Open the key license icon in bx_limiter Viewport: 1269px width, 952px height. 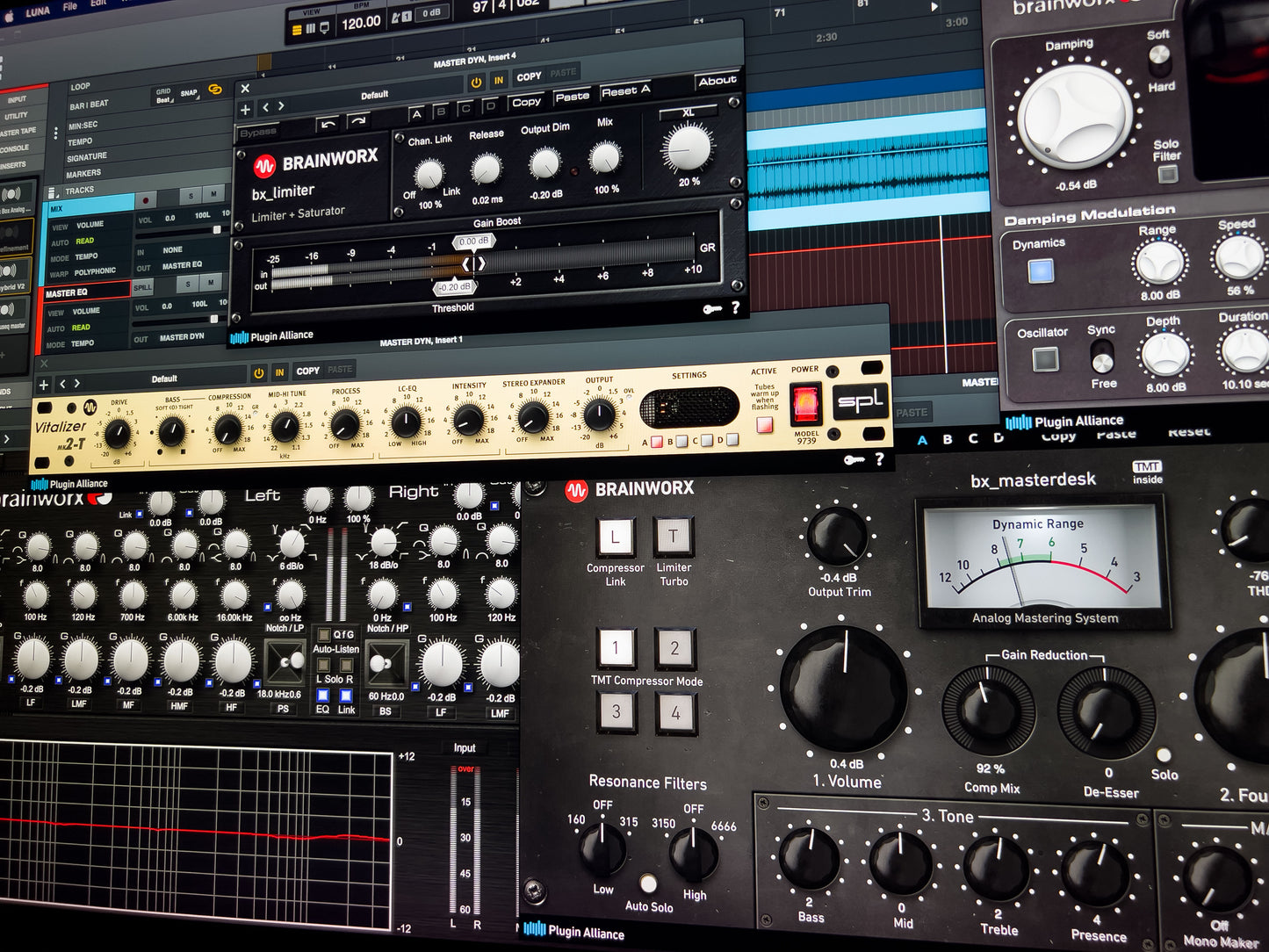[712, 309]
